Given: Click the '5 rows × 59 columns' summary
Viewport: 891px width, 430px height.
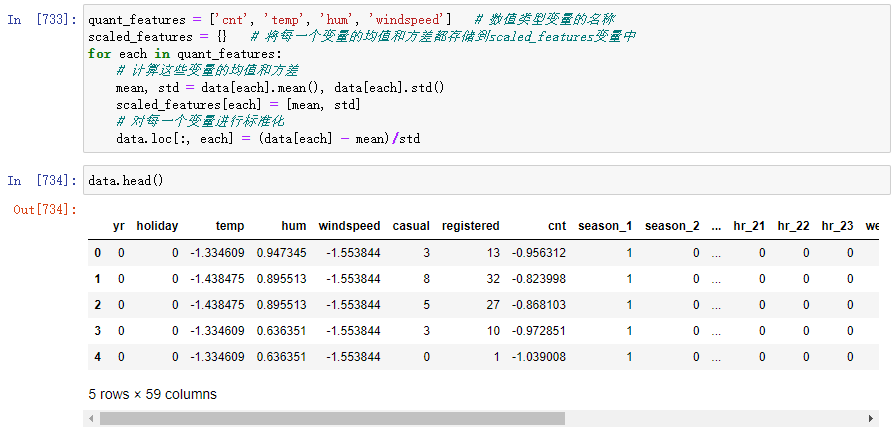Looking at the screenshot, I should pyautogui.click(x=152, y=394).
